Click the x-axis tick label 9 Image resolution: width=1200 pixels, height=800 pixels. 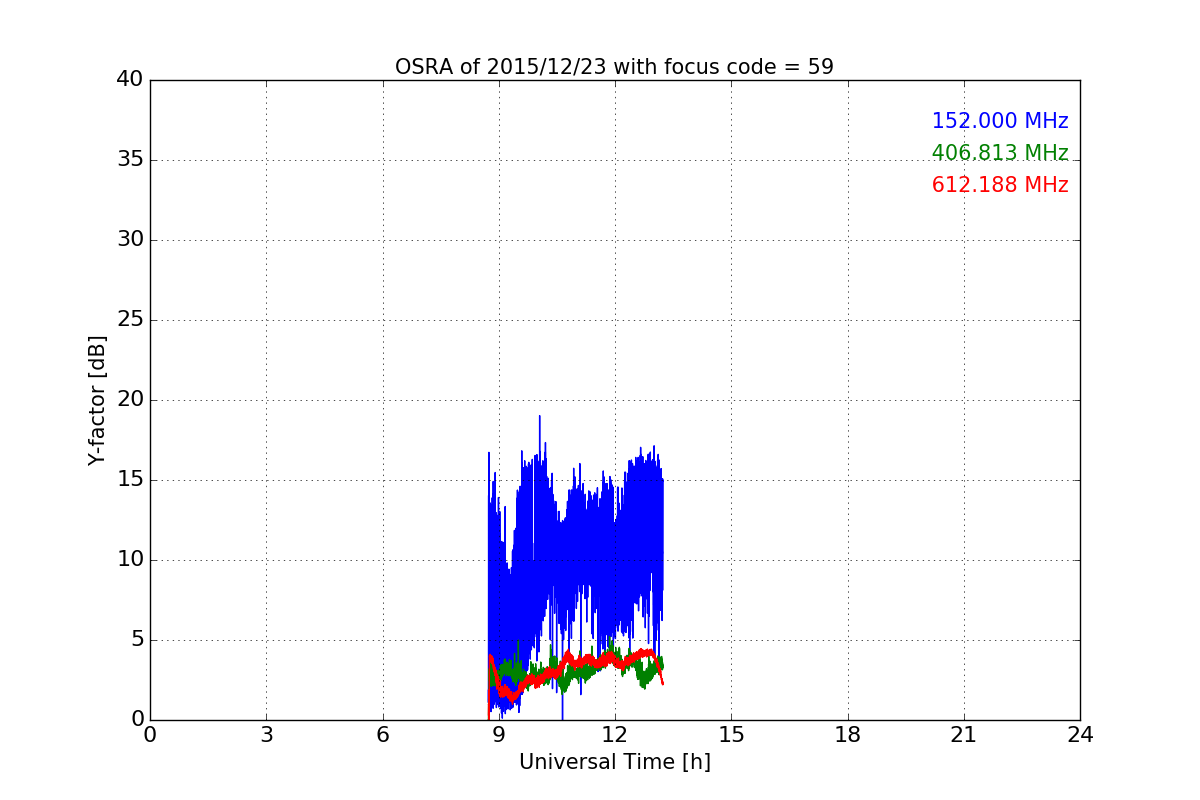pos(498,735)
